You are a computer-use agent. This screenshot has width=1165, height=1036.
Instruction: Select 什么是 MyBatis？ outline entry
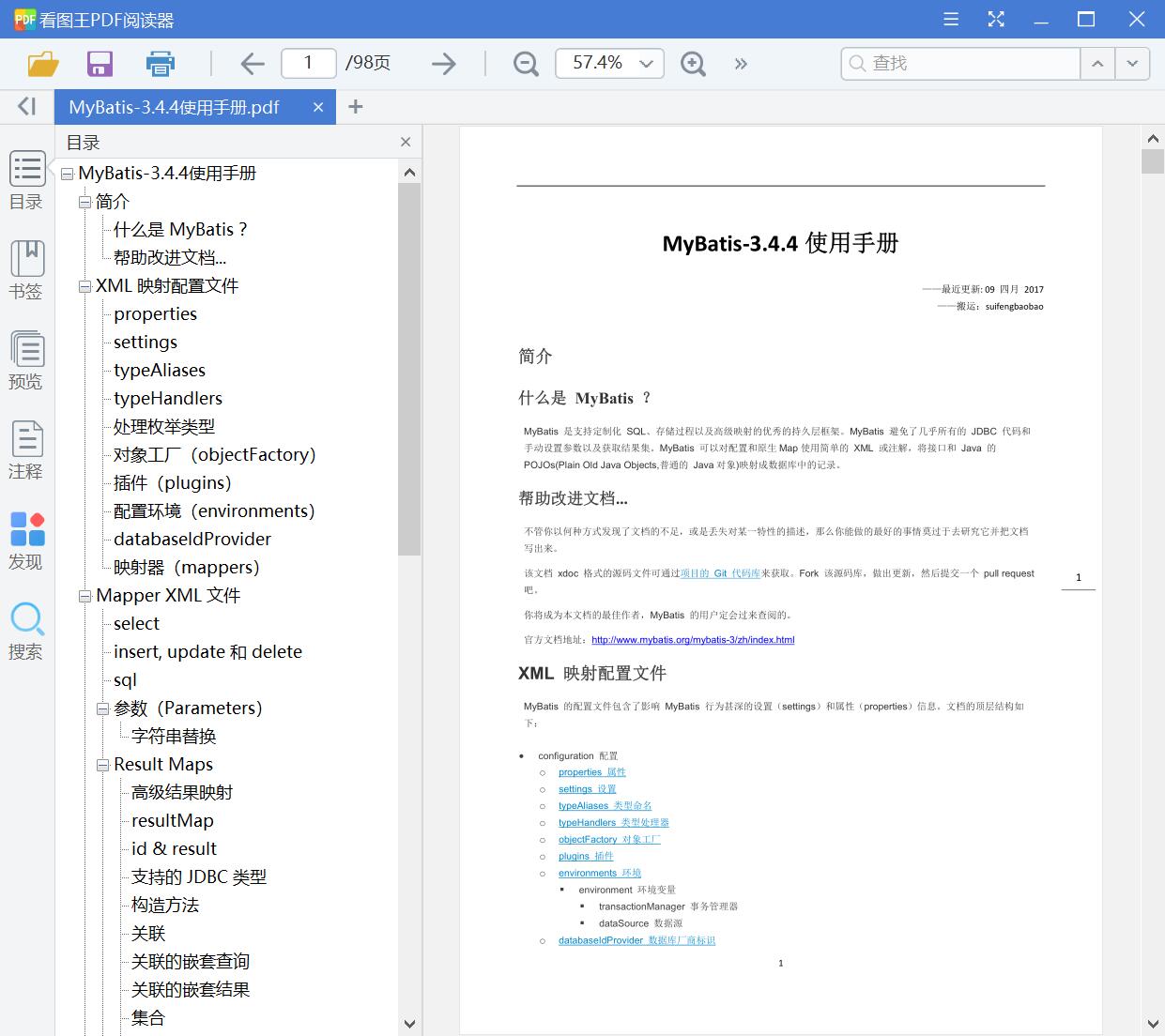[181, 230]
